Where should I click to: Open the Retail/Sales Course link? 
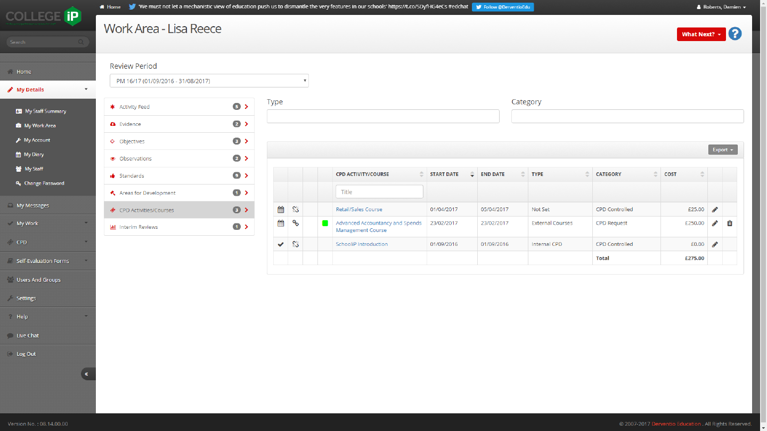pyautogui.click(x=359, y=209)
